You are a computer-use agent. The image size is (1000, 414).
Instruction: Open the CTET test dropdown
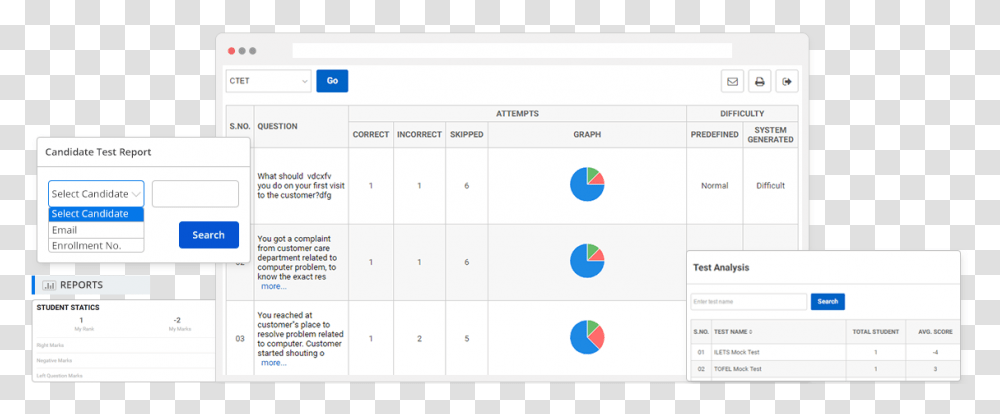[269, 81]
